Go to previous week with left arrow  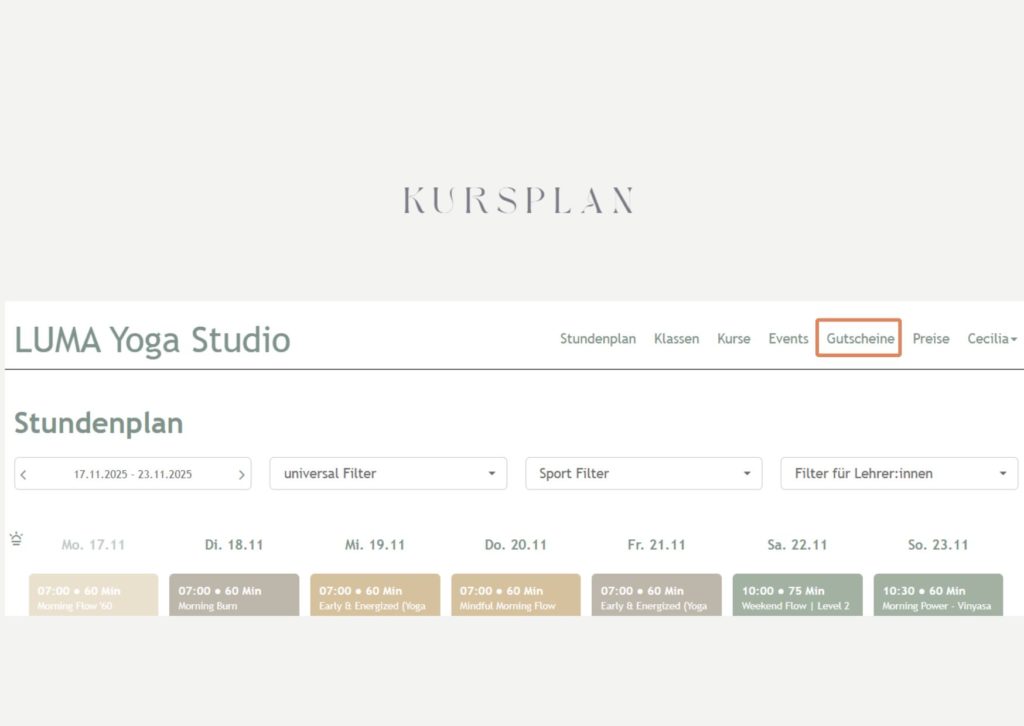pyautogui.click(x=24, y=475)
